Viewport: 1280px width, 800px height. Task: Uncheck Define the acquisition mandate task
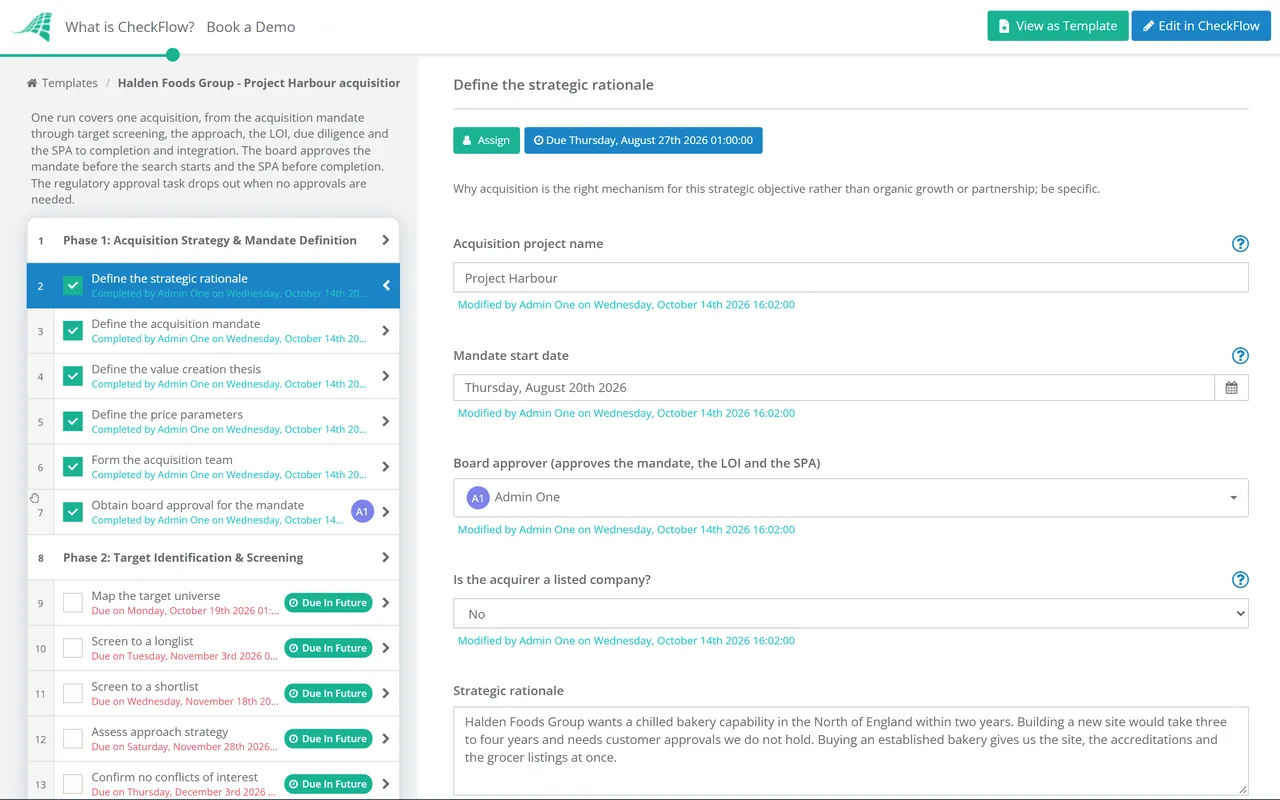pos(73,331)
